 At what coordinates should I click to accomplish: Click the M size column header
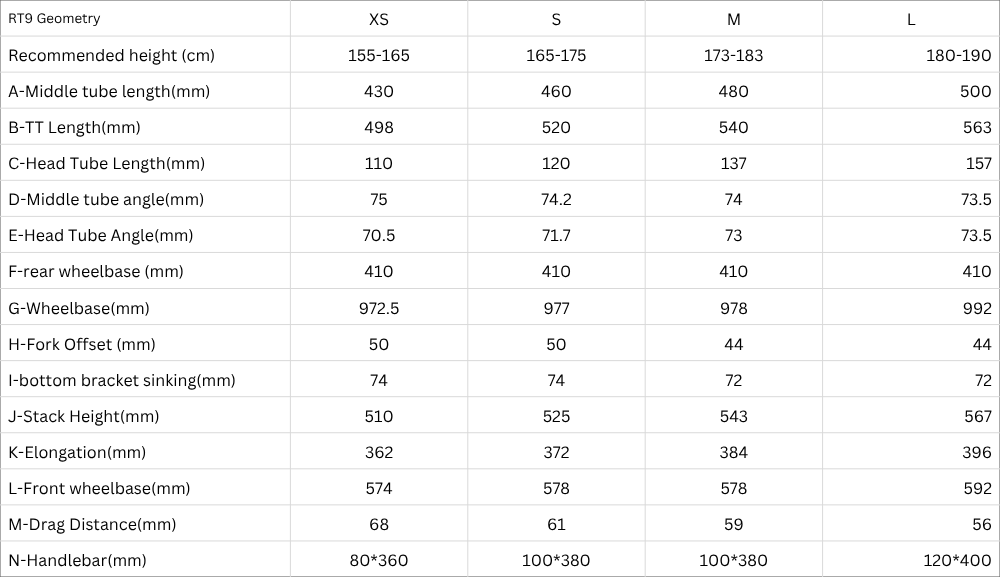[x=733, y=19]
